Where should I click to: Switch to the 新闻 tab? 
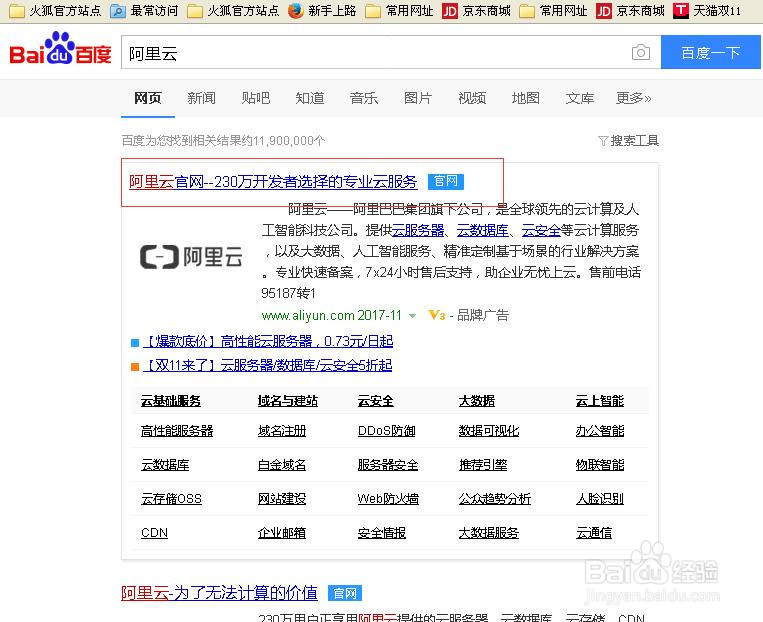pos(201,98)
